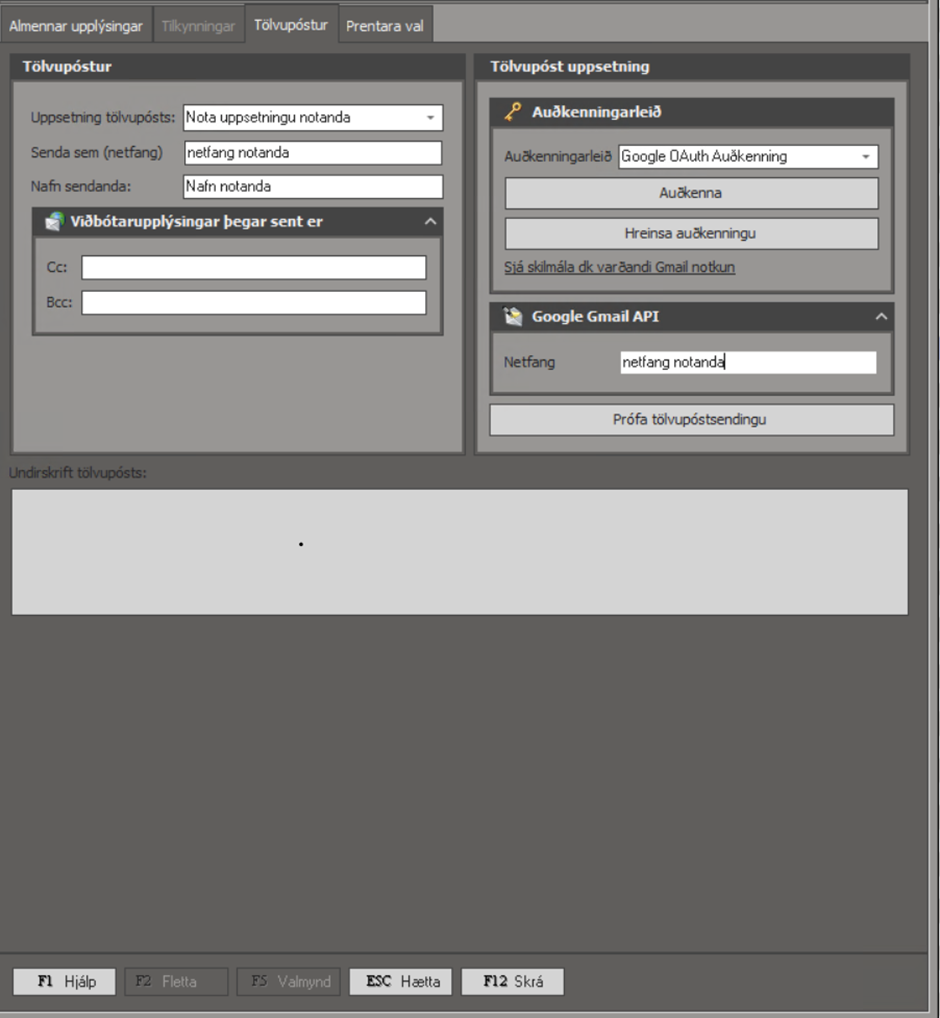
Task: Select the Tölvupóstur tab
Action: (x=290, y=25)
